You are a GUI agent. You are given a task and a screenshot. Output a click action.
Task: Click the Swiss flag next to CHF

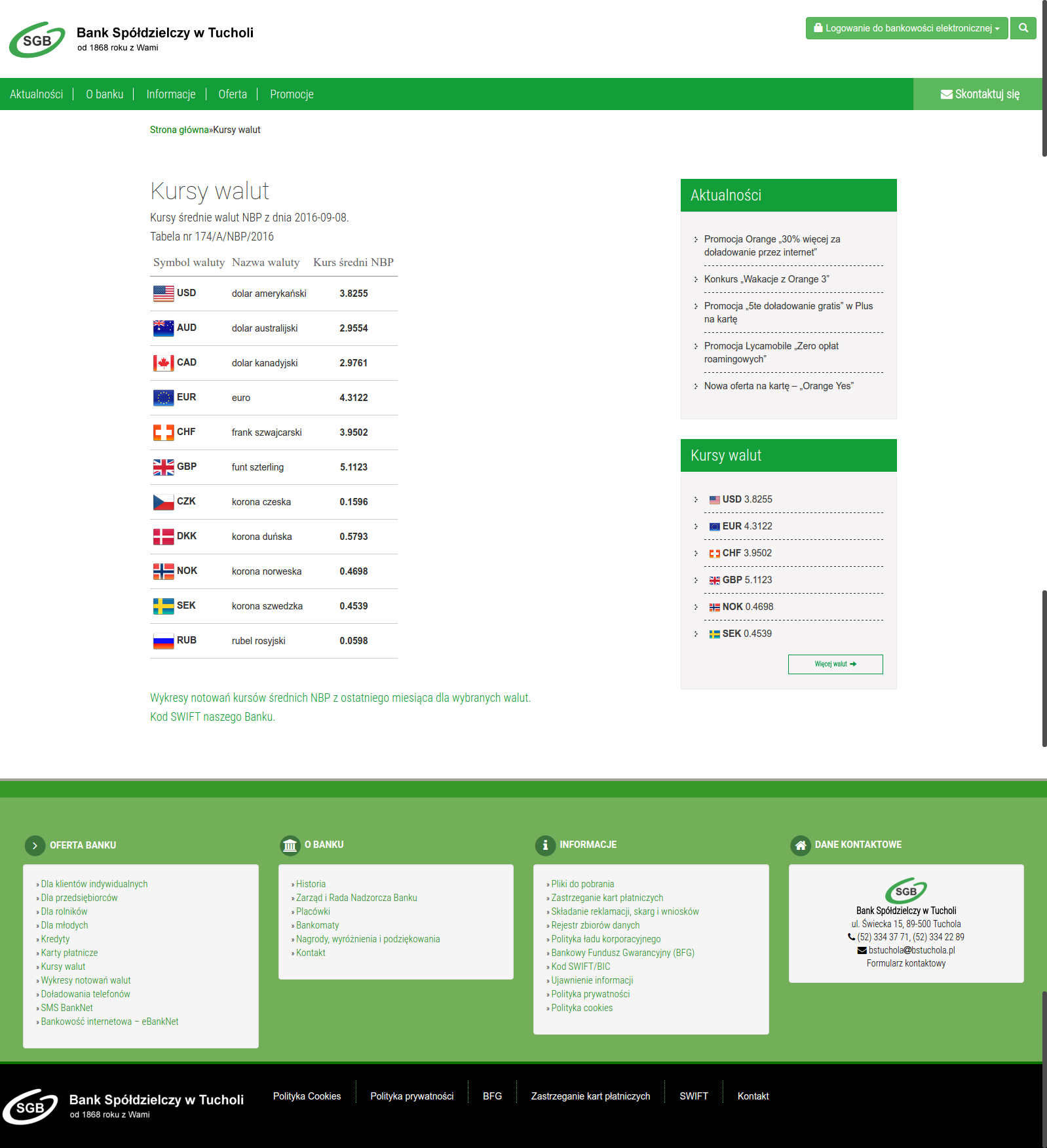(x=163, y=432)
